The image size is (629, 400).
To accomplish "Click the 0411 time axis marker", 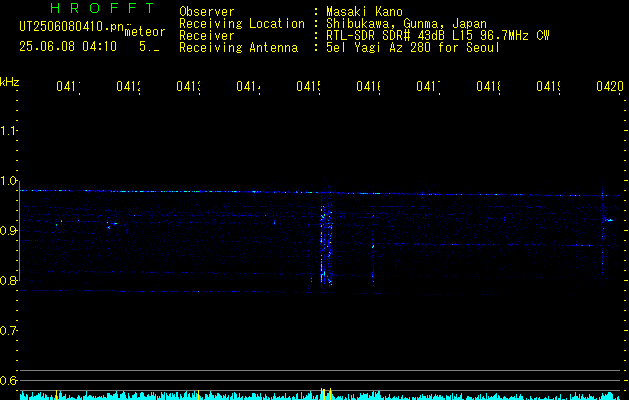I will [68, 87].
